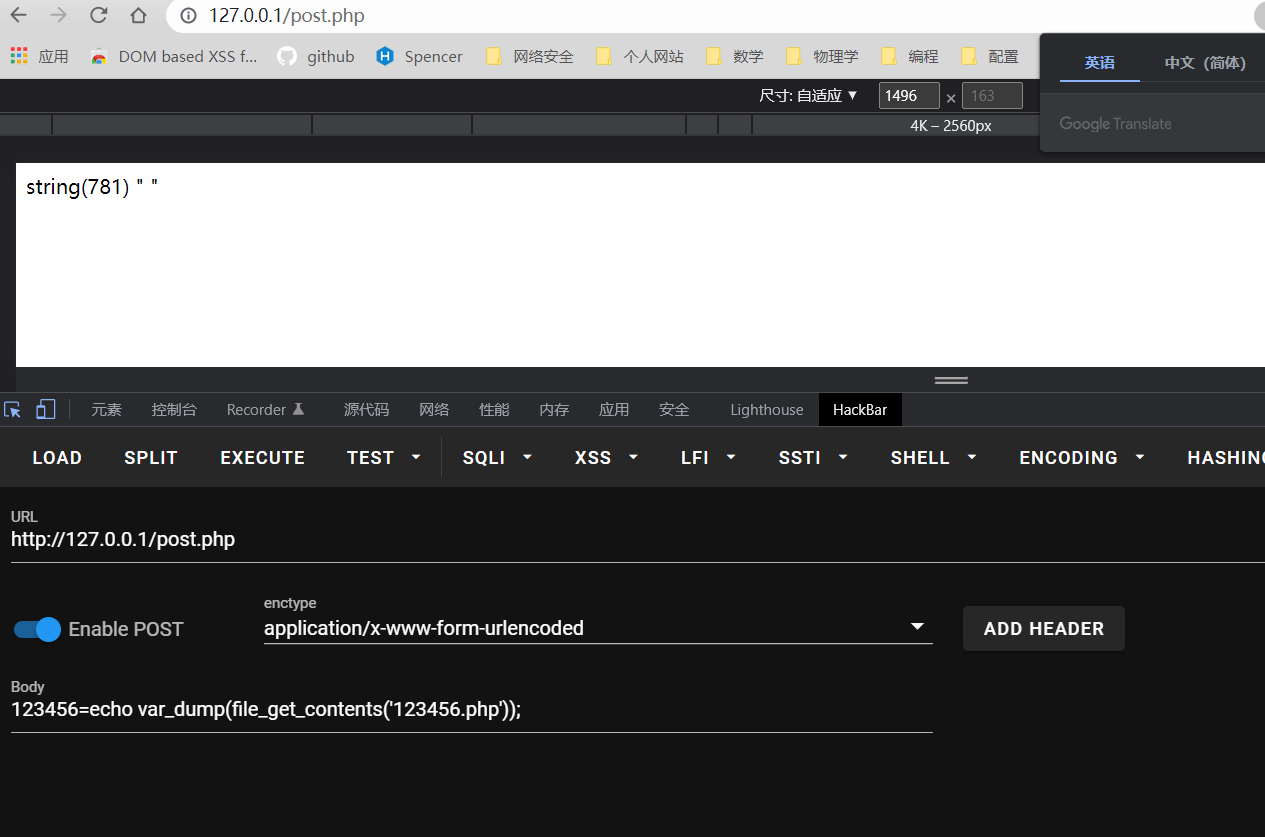Open the Recorder DevTools tab
Screen dimensions: 1265x837
(x=265, y=409)
